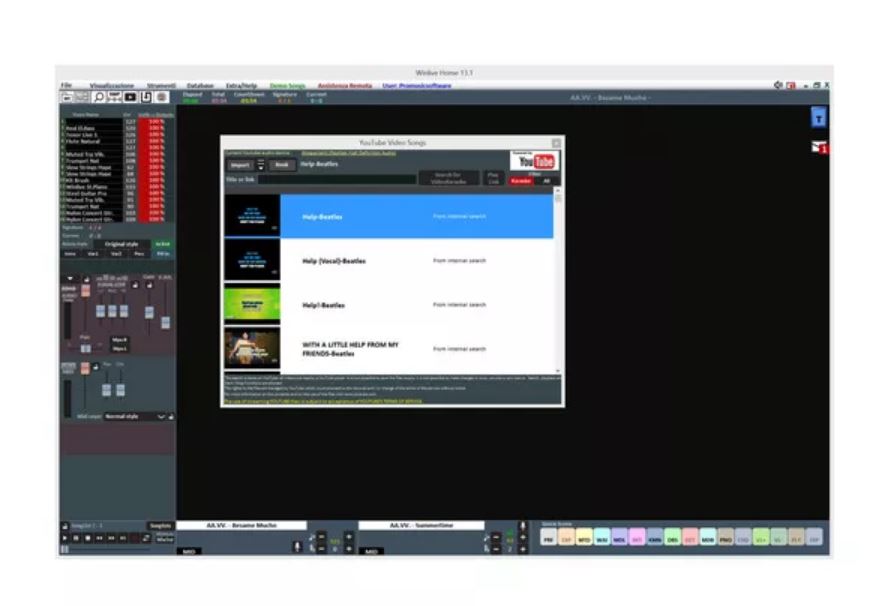
Task: Click the KMN quick-scene button
Action: pyautogui.click(x=655, y=537)
